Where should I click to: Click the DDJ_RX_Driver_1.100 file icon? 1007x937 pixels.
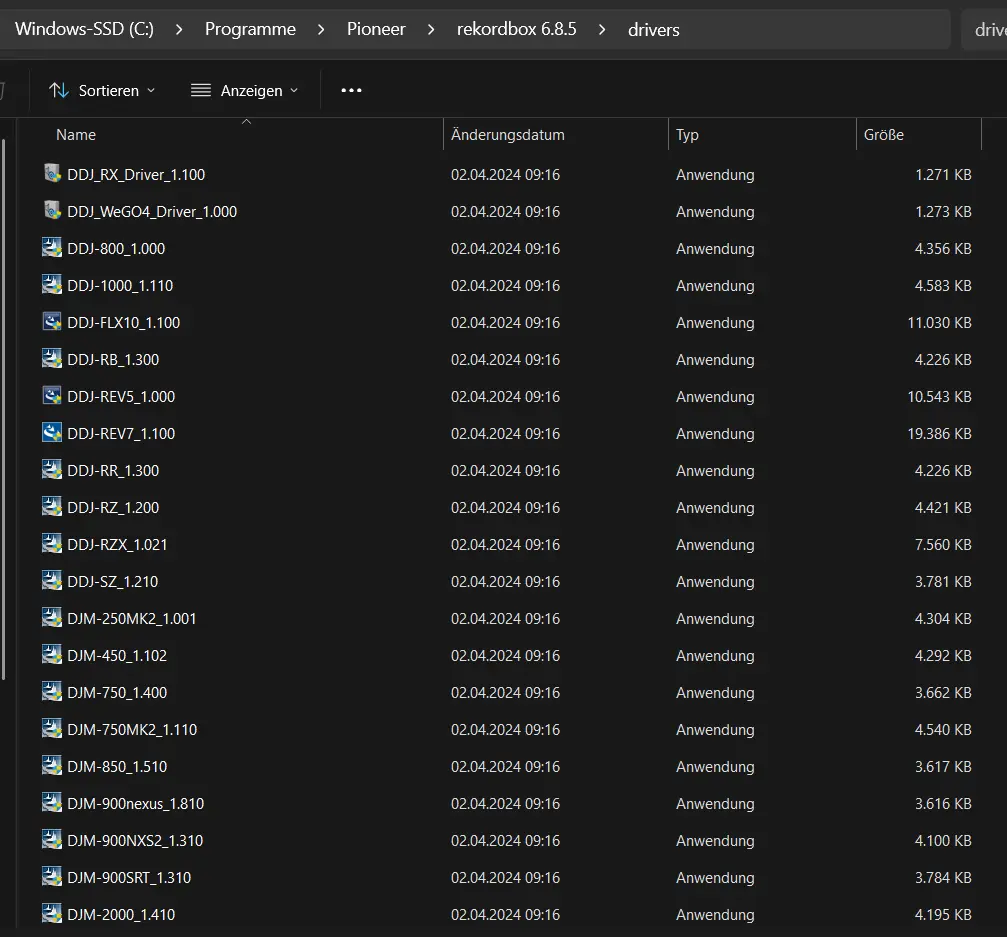(x=52, y=173)
